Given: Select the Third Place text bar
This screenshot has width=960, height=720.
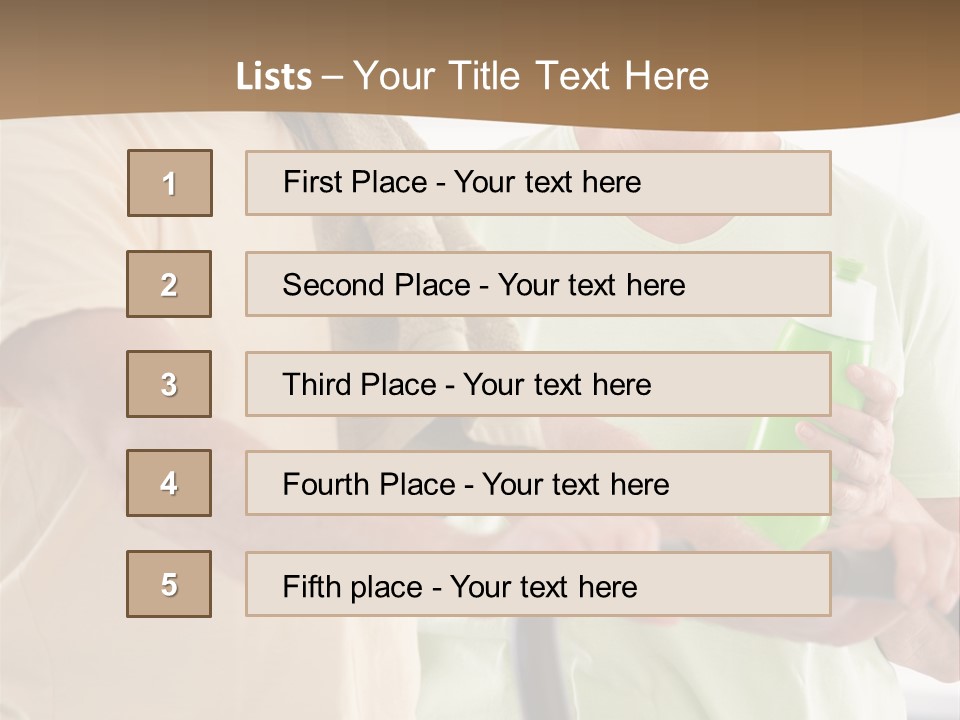Looking at the screenshot, I should coord(538,384).
